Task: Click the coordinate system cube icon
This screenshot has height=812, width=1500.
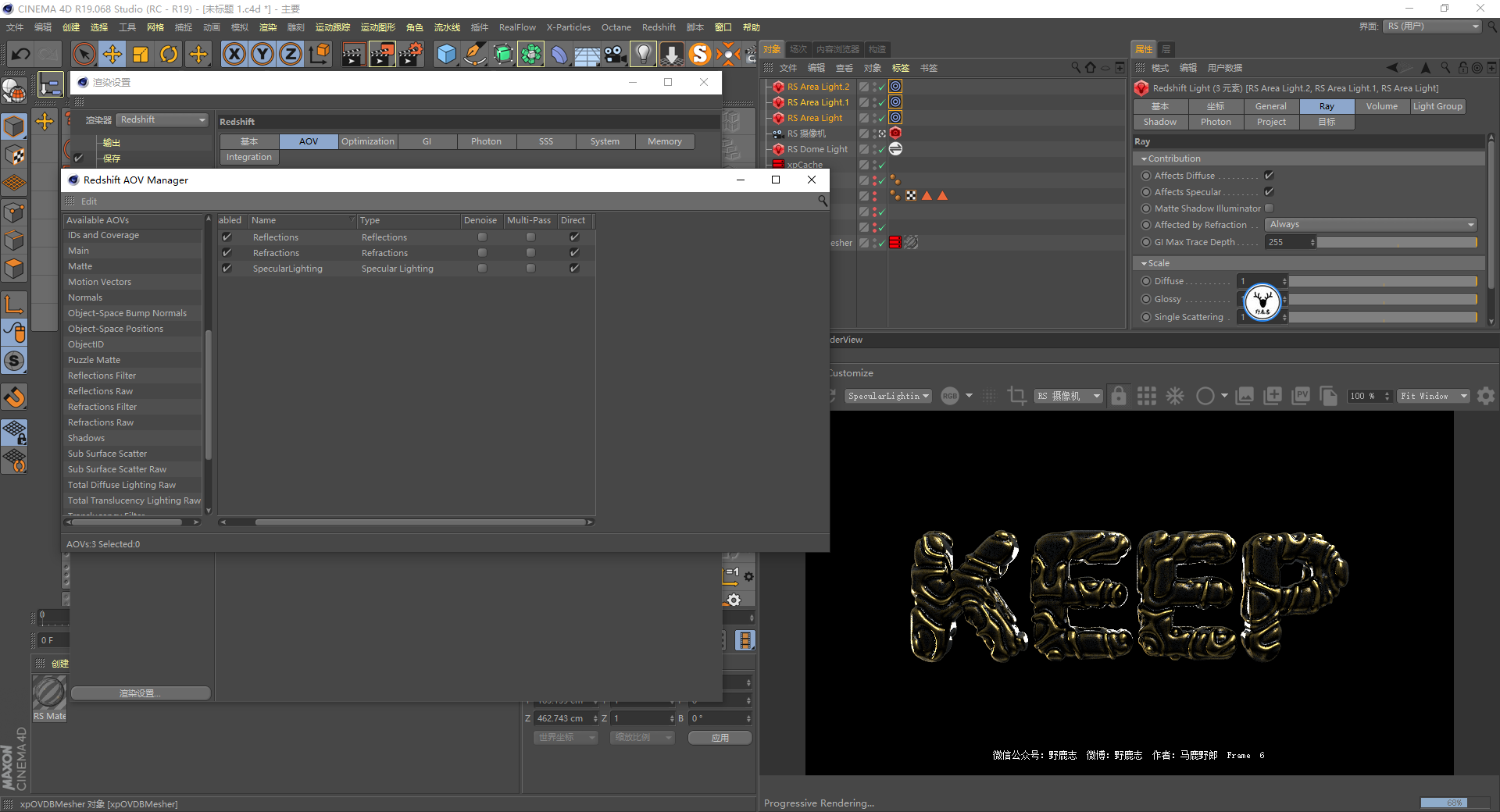Action: (319, 54)
